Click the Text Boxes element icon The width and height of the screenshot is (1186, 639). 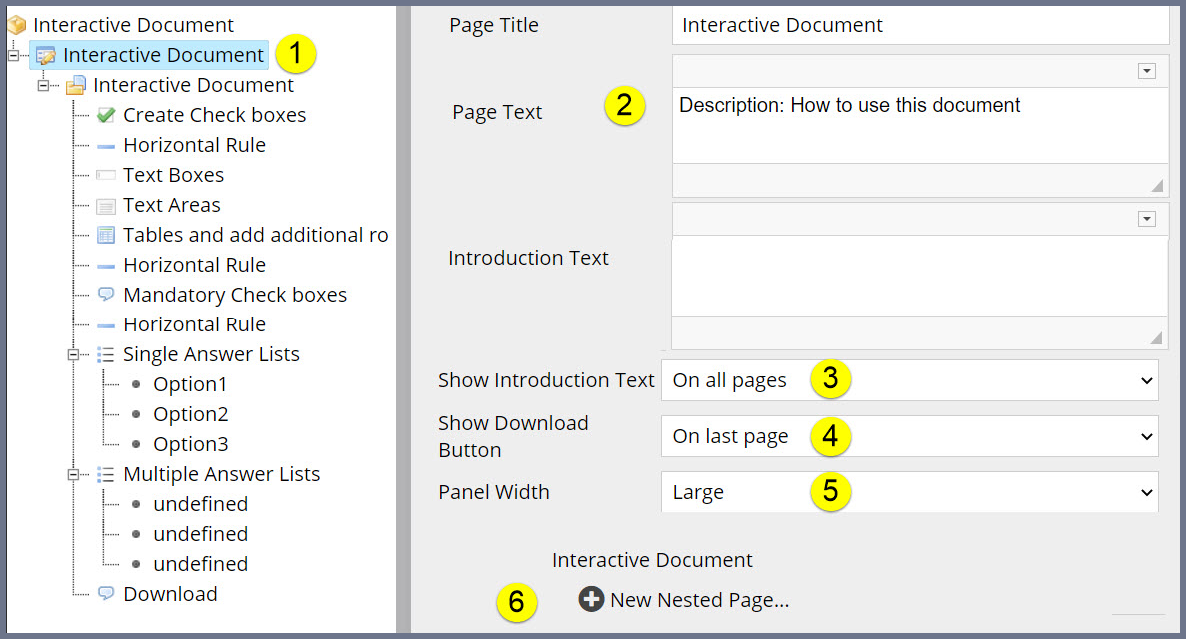[105, 174]
